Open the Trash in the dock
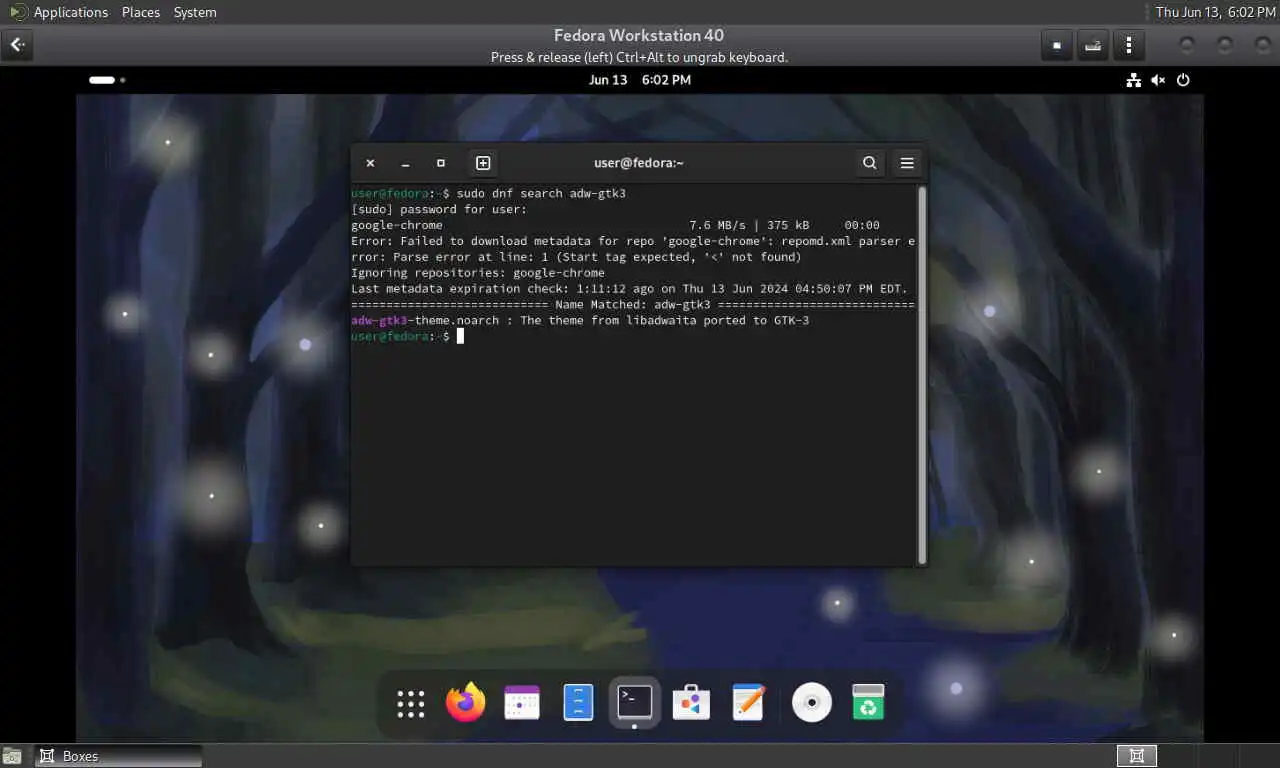The image size is (1280, 768). click(868, 703)
